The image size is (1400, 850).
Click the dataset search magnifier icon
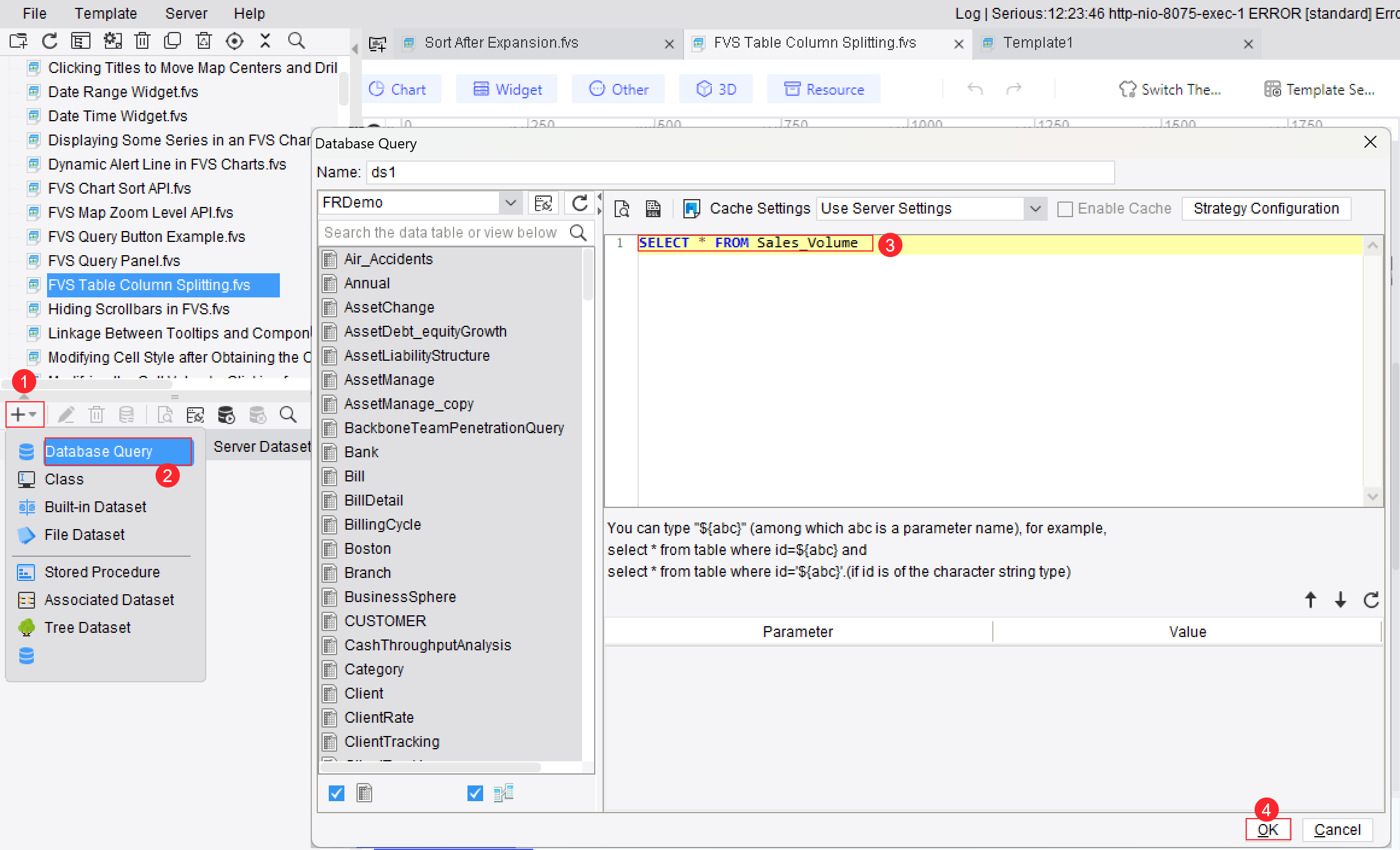pos(288,415)
